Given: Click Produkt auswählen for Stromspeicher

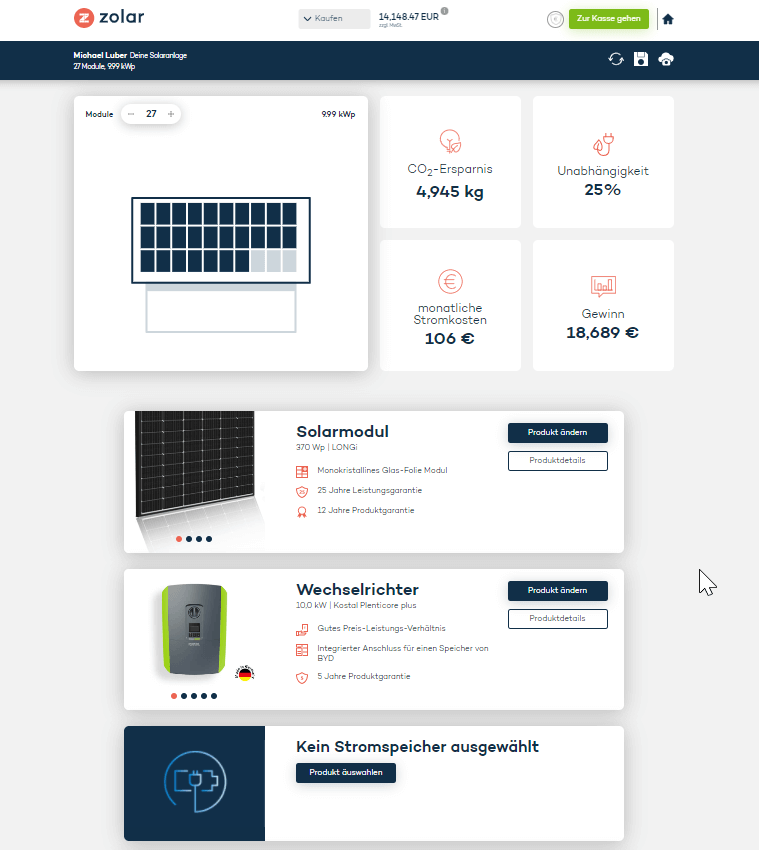Looking at the screenshot, I should pos(345,773).
